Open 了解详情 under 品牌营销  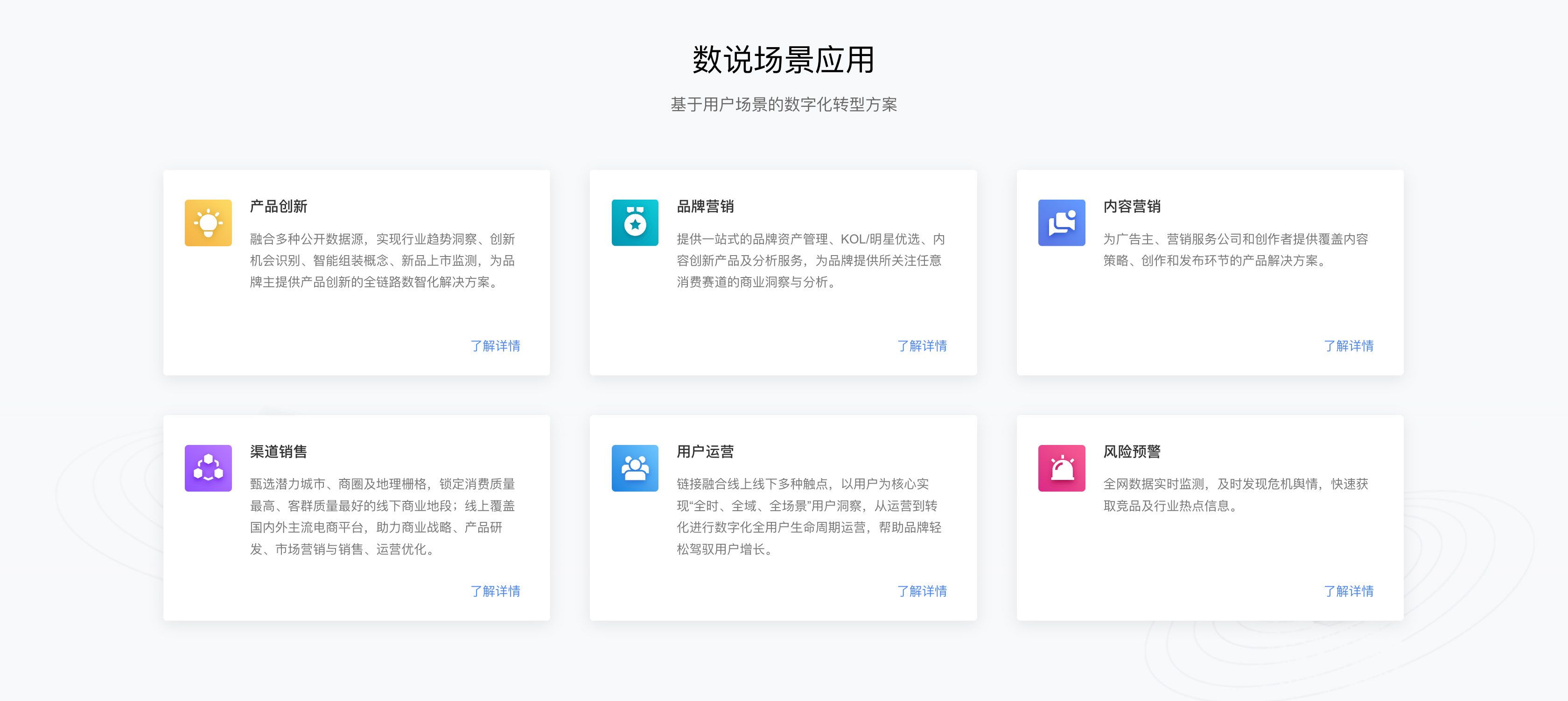[922, 346]
